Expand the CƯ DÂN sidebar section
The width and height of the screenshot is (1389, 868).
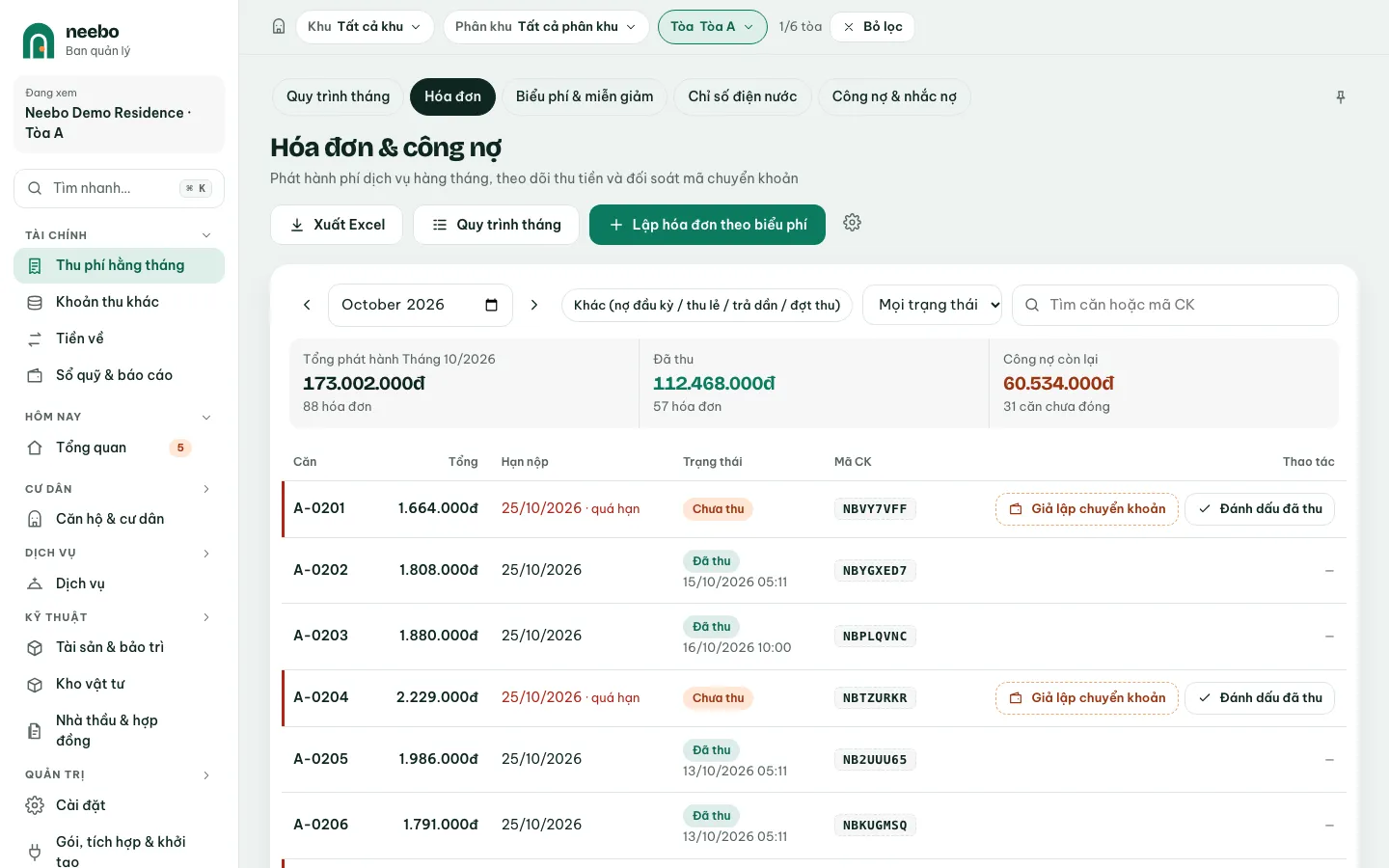pyautogui.click(x=205, y=489)
